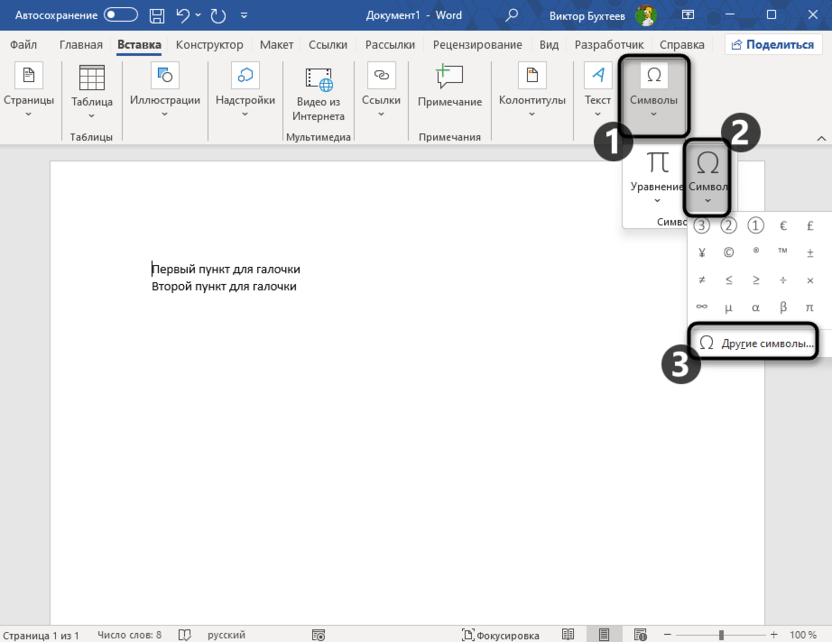Click the Видео из Интернета icon
Viewport: 832px width, 642px height.
(318, 78)
